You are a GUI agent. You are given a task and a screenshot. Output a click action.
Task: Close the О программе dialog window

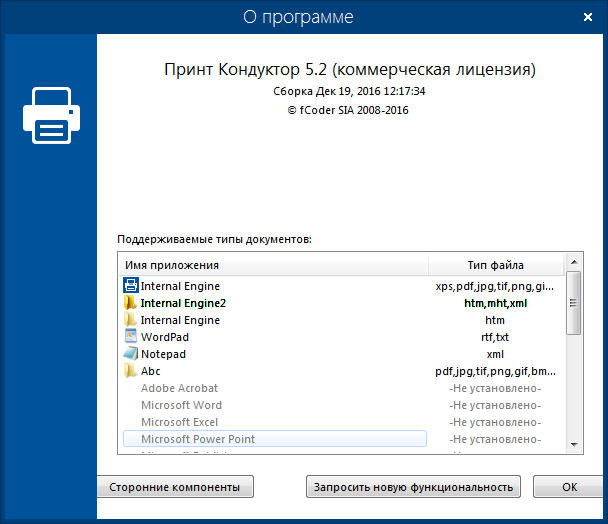tap(585, 17)
